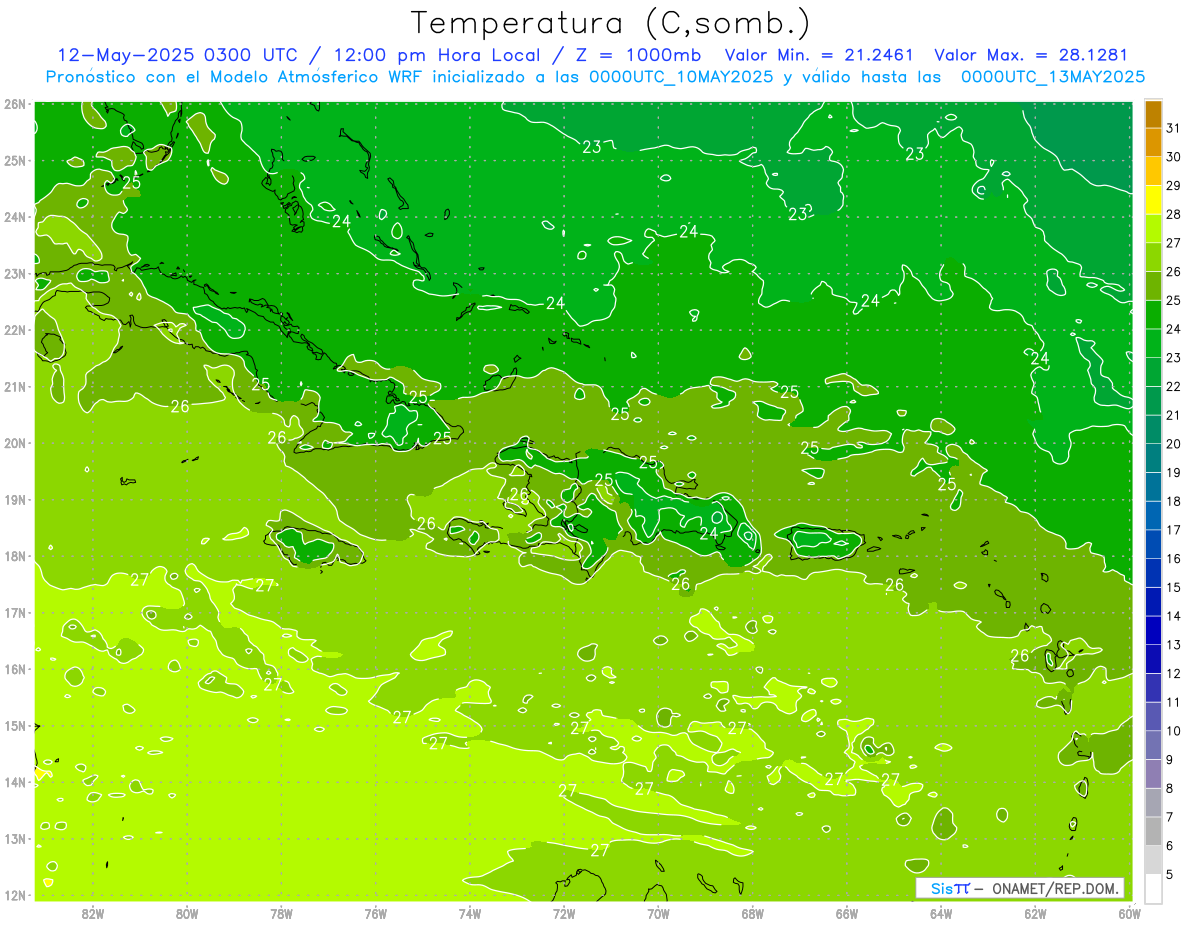The width and height of the screenshot is (1200, 927).
Task: Pick the dark blue legend swatch between 13 and 14
Action: [x=1153, y=630]
